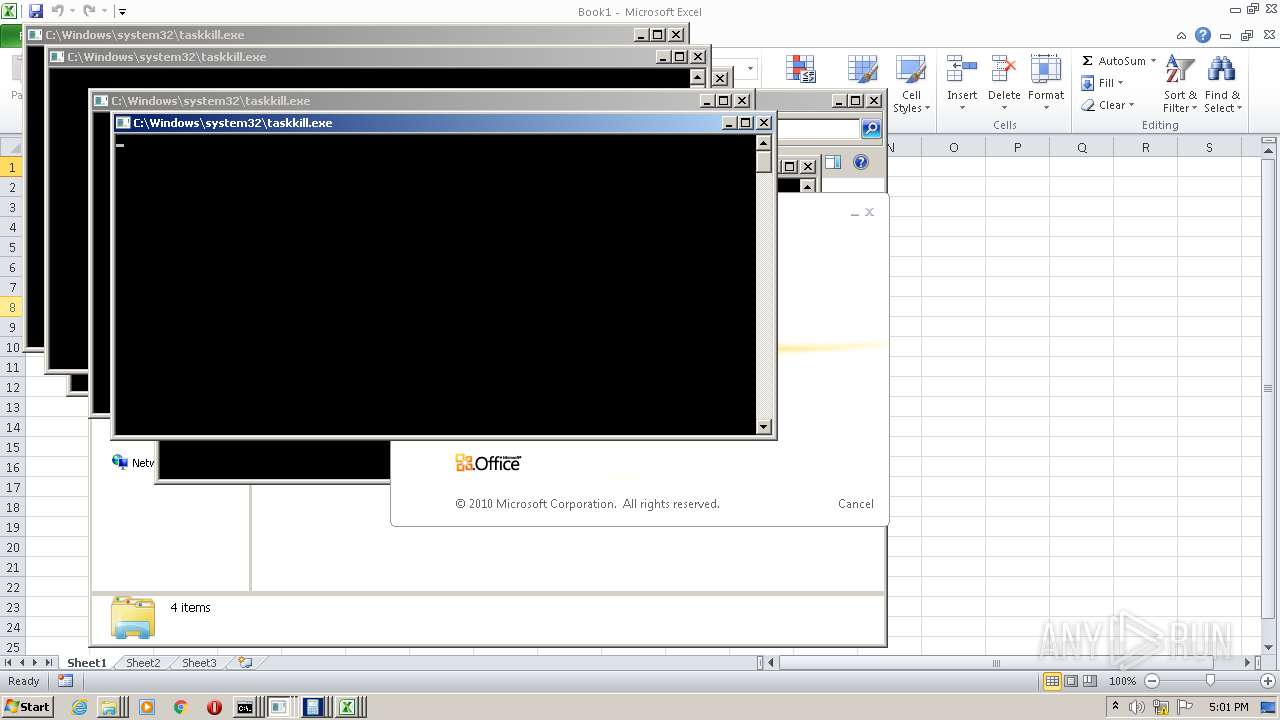Open the Clear dropdown
The image size is (1280, 720).
1108,105
